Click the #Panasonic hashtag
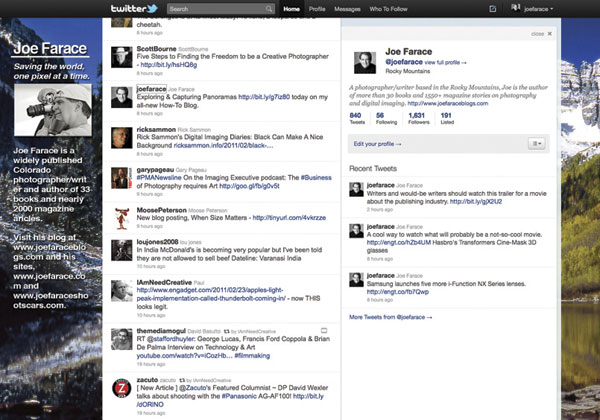This screenshot has width=600, height=420. click(239, 396)
